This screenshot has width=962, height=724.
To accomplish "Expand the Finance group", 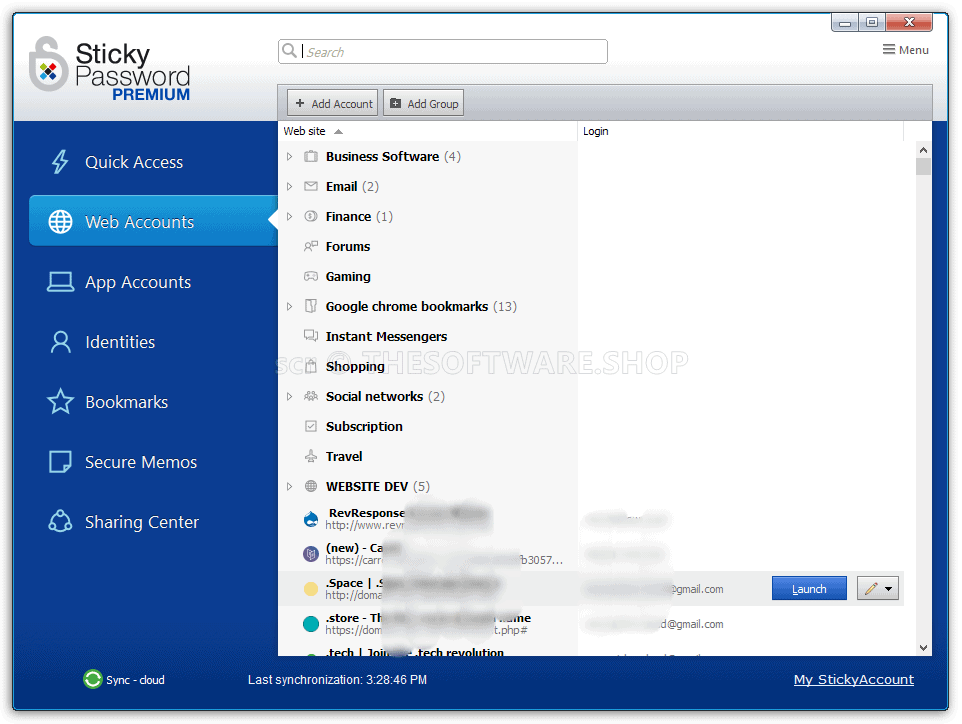I will click(290, 217).
